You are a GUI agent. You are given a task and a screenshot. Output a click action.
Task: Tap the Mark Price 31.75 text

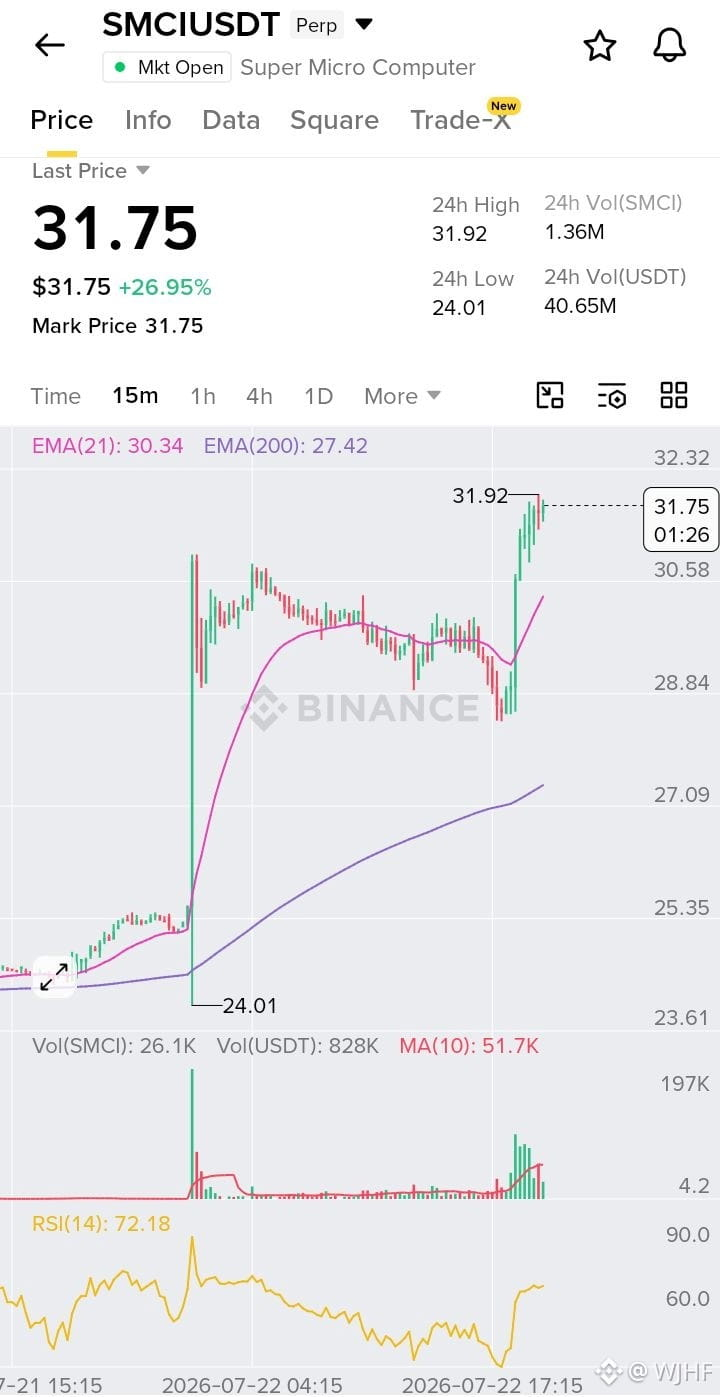117,326
